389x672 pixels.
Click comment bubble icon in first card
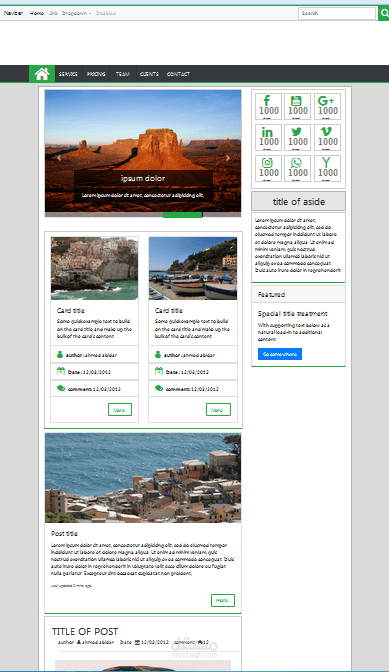(x=61, y=388)
